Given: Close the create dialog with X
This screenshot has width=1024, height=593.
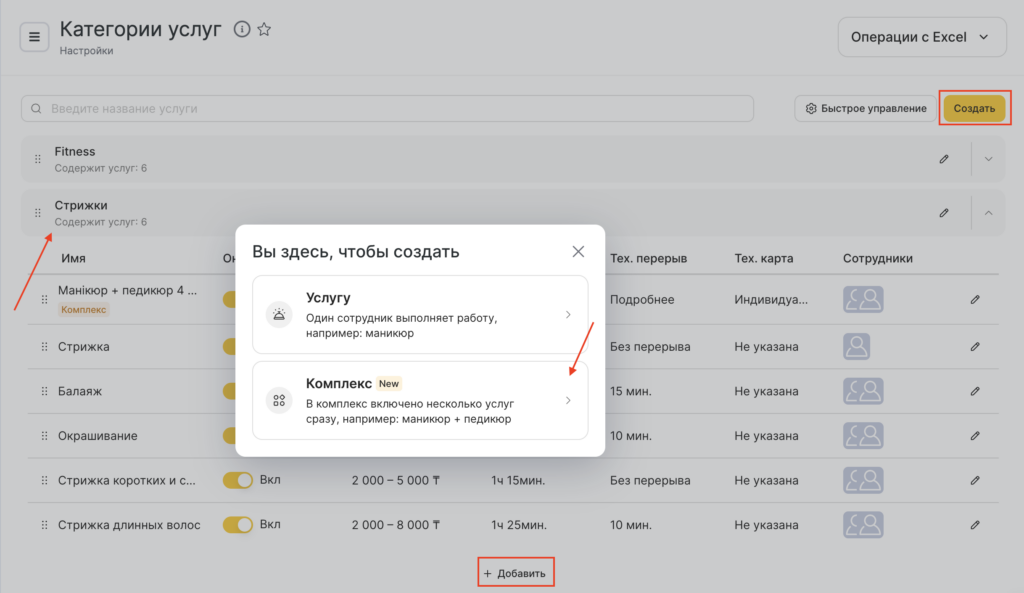Looking at the screenshot, I should [578, 252].
